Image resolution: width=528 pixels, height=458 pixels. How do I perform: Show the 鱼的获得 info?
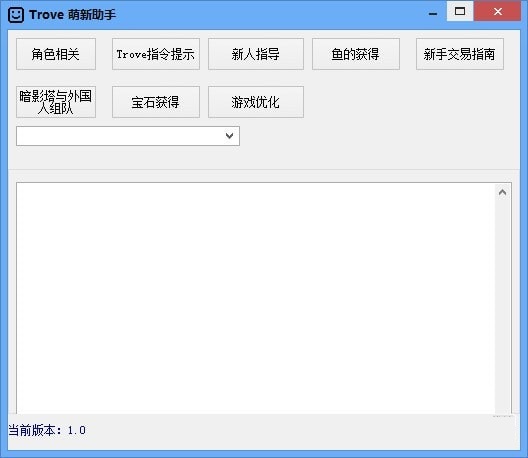click(356, 54)
